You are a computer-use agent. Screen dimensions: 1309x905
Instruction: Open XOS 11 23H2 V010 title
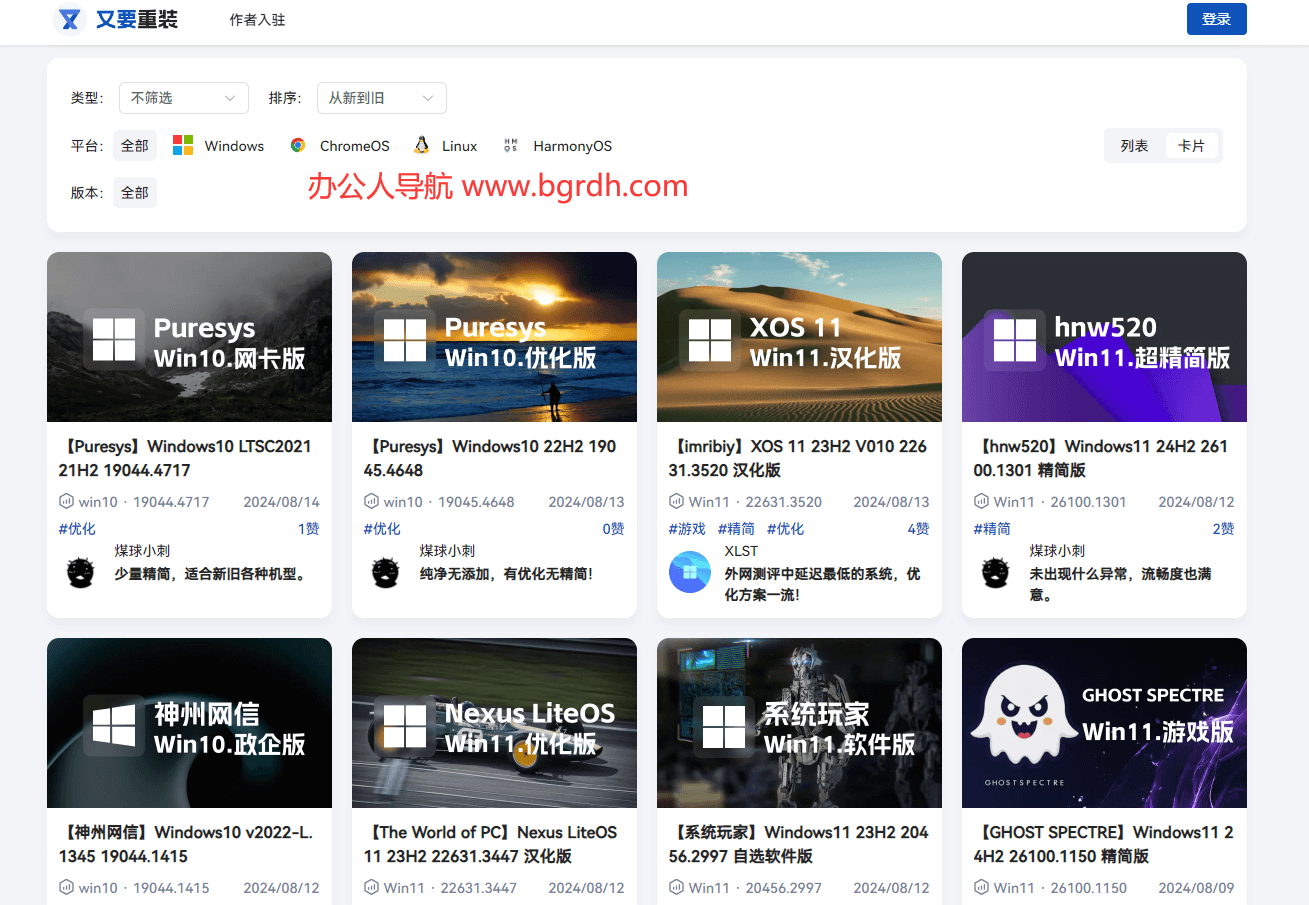798,458
